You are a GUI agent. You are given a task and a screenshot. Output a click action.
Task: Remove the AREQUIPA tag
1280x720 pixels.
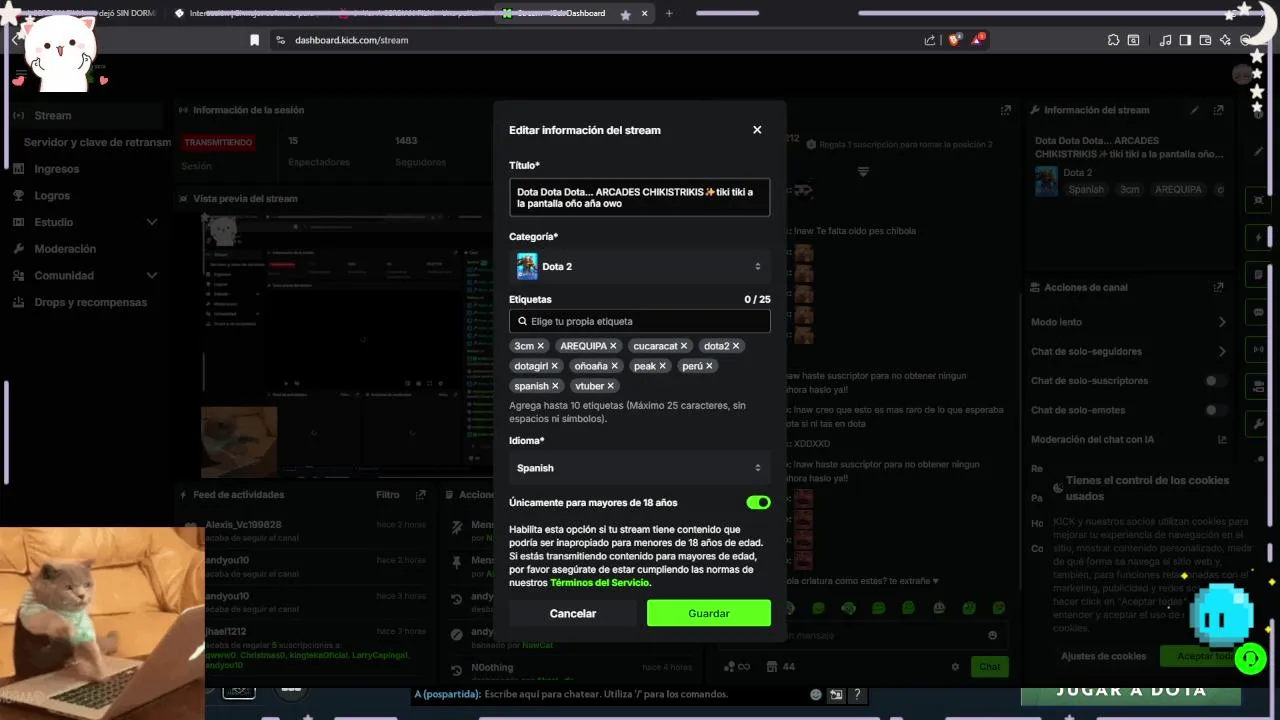tap(614, 346)
